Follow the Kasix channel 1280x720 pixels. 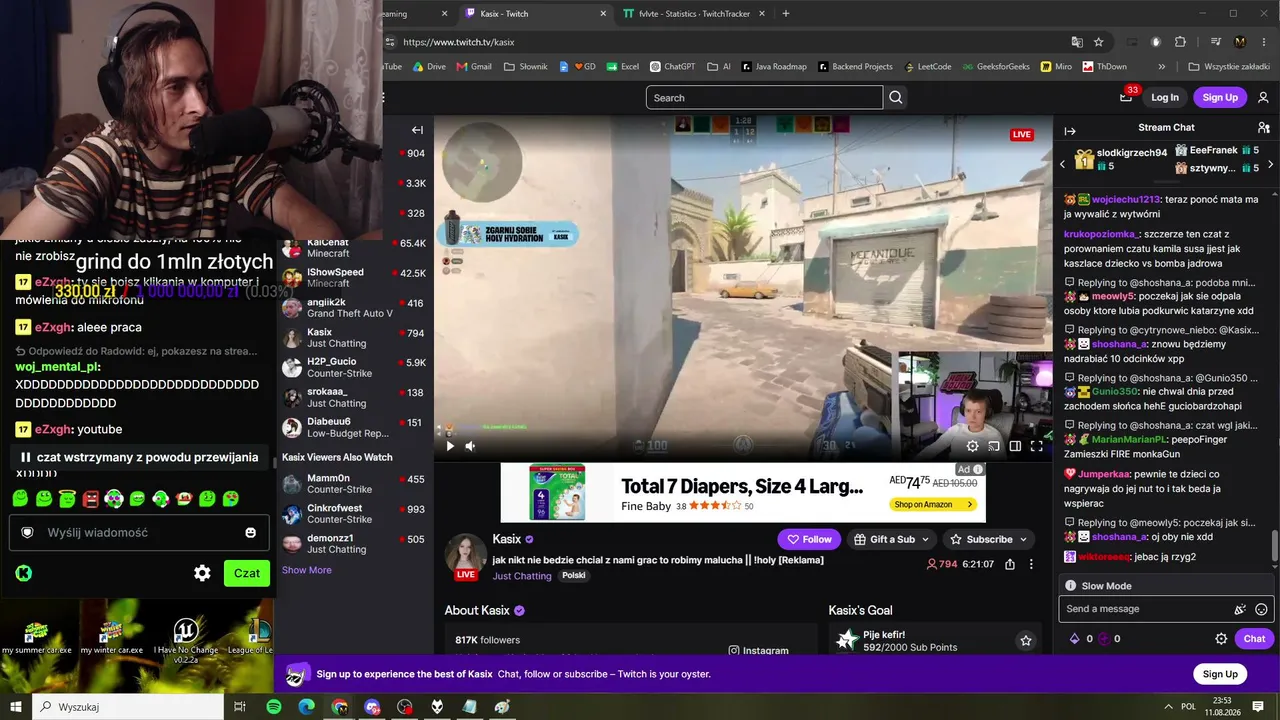[x=809, y=539]
